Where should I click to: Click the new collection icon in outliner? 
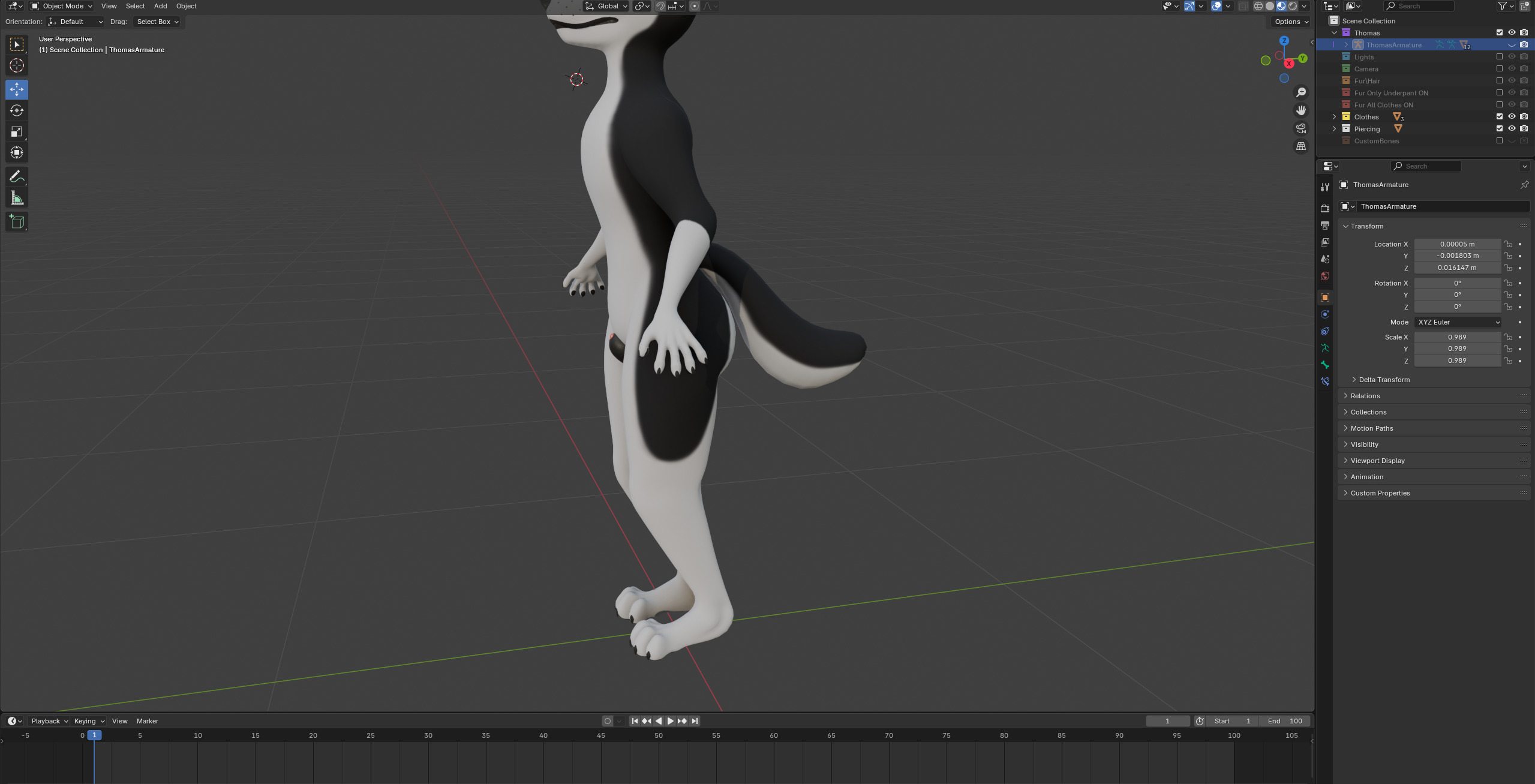[x=1524, y=6]
